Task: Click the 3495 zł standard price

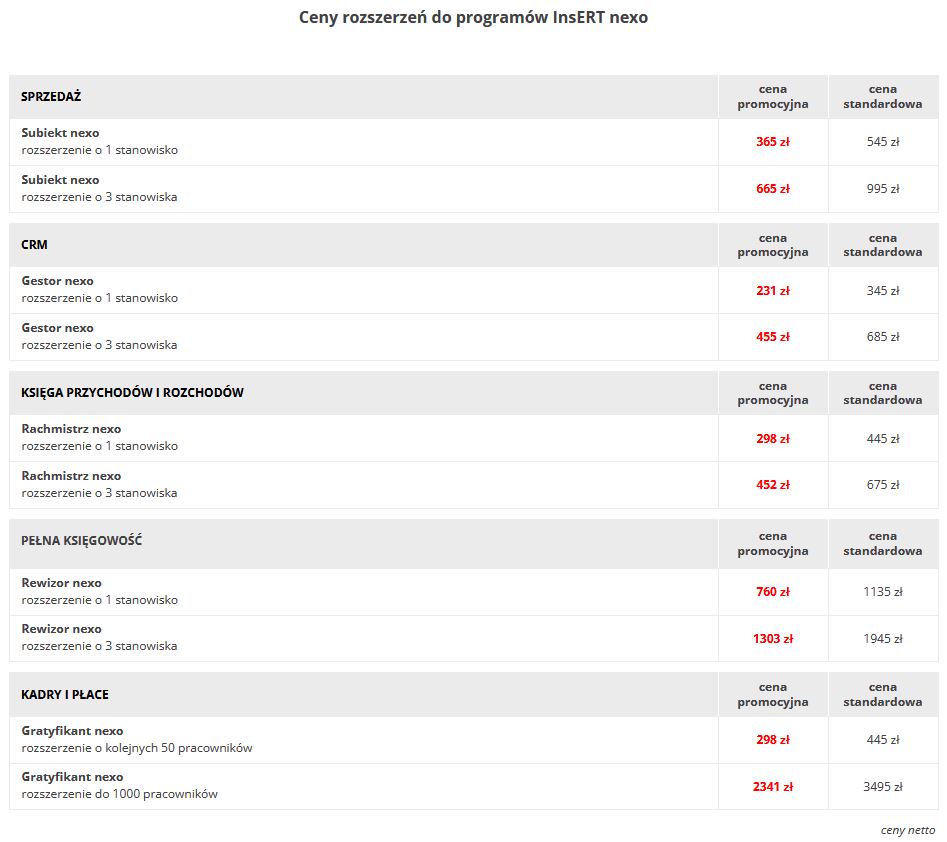Action: (x=882, y=787)
